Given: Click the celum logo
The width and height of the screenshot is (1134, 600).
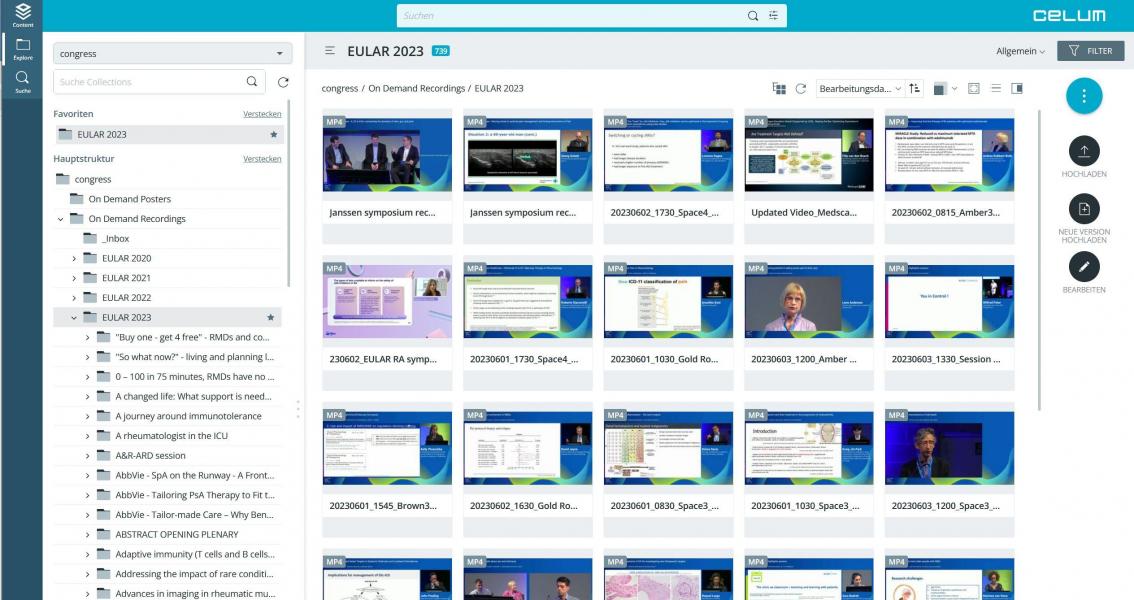Looking at the screenshot, I should [x=1069, y=15].
